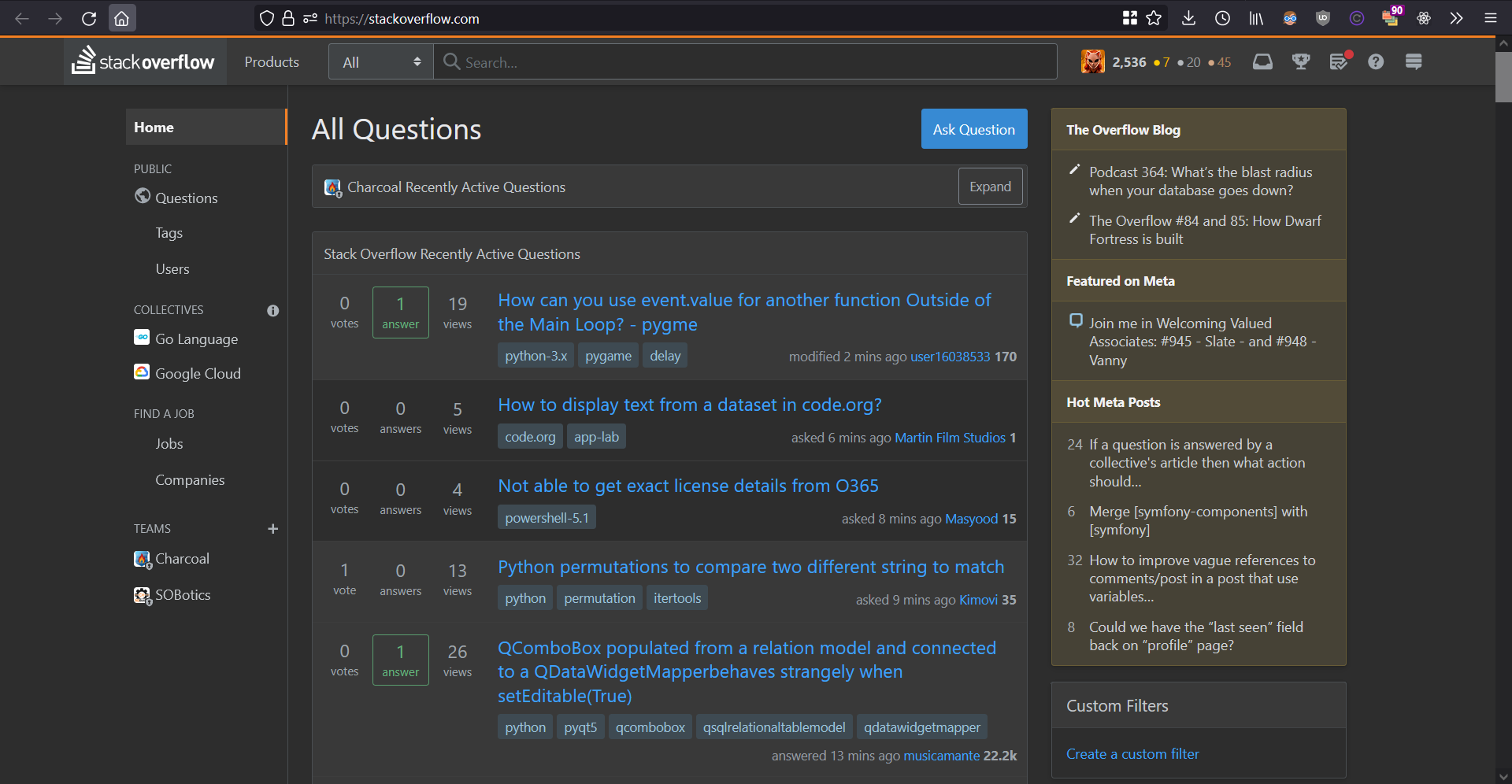This screenshot has height=784, width=1512.
Task: Open Jobs in sidebar
Action: [169, 444]
